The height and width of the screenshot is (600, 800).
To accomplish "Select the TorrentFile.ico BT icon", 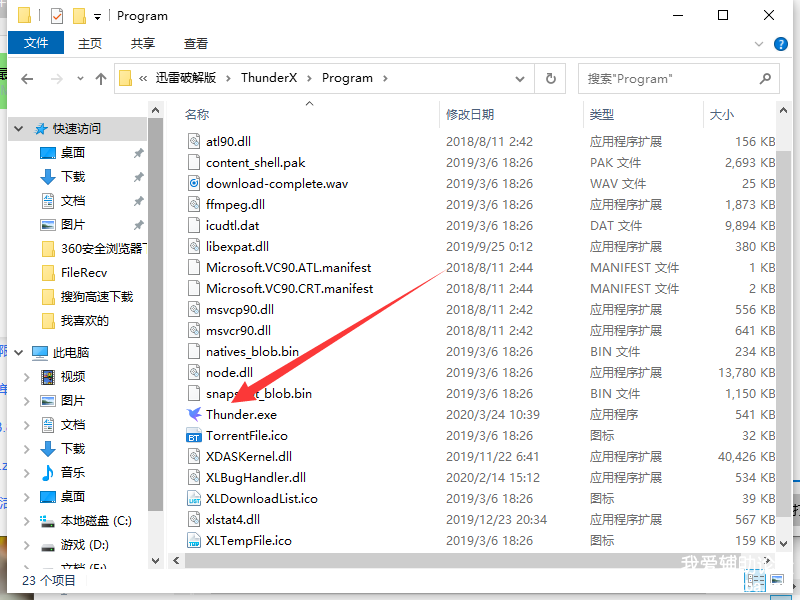I will (x=194, y=436).
